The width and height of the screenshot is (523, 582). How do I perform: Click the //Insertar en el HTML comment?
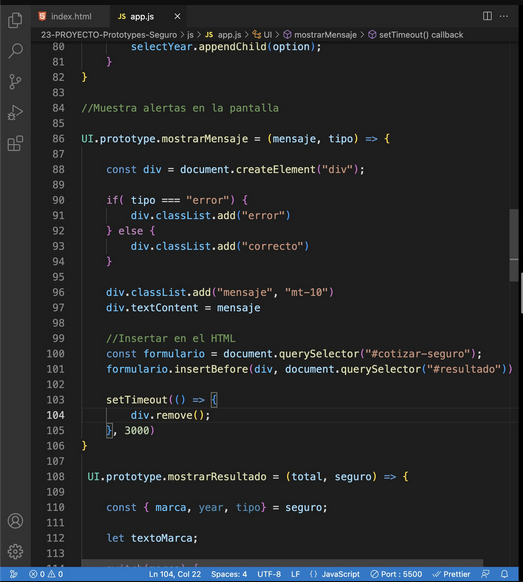click(x=171, y=339)
